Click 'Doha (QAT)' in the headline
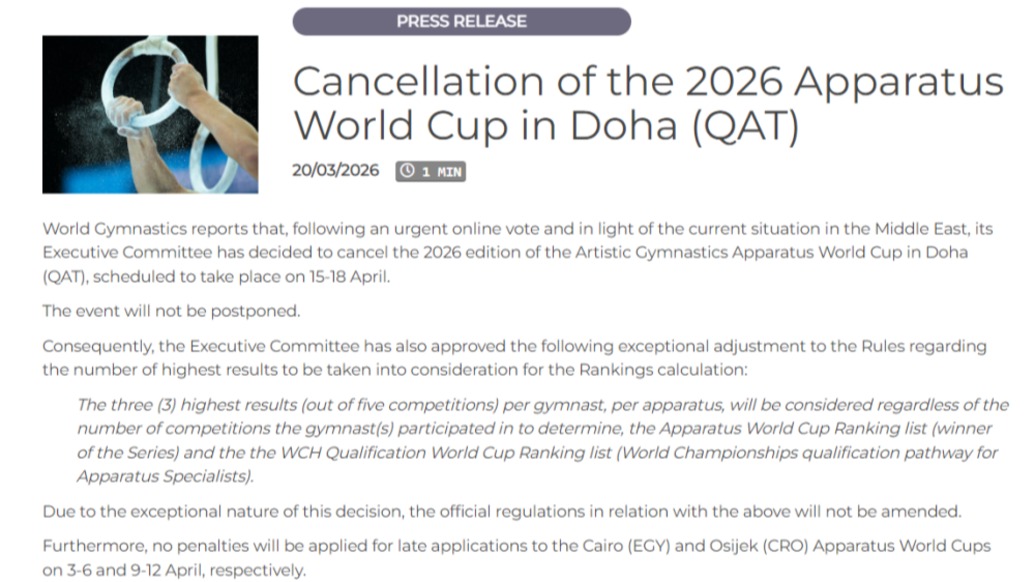 (x=684, y=125)
